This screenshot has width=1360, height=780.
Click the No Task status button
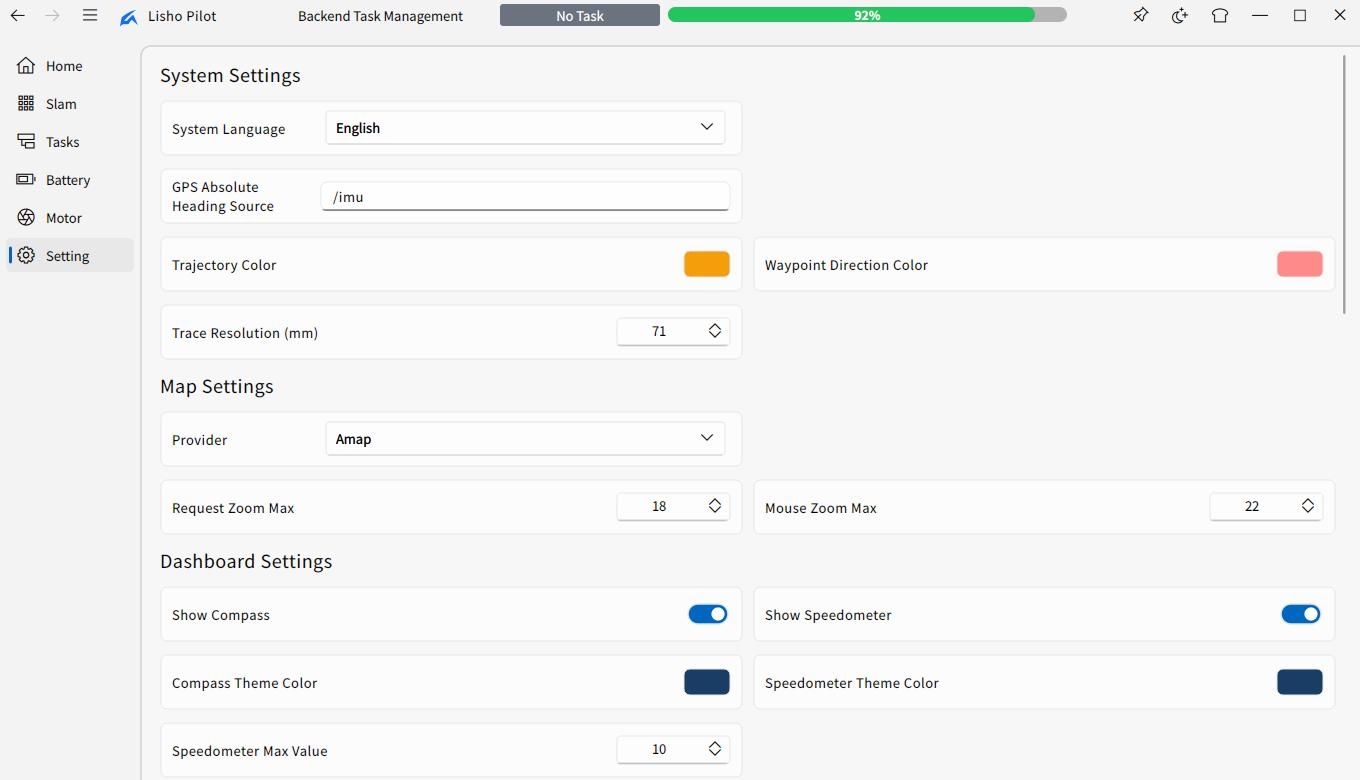pyautogui.click(x=580, y=15)
